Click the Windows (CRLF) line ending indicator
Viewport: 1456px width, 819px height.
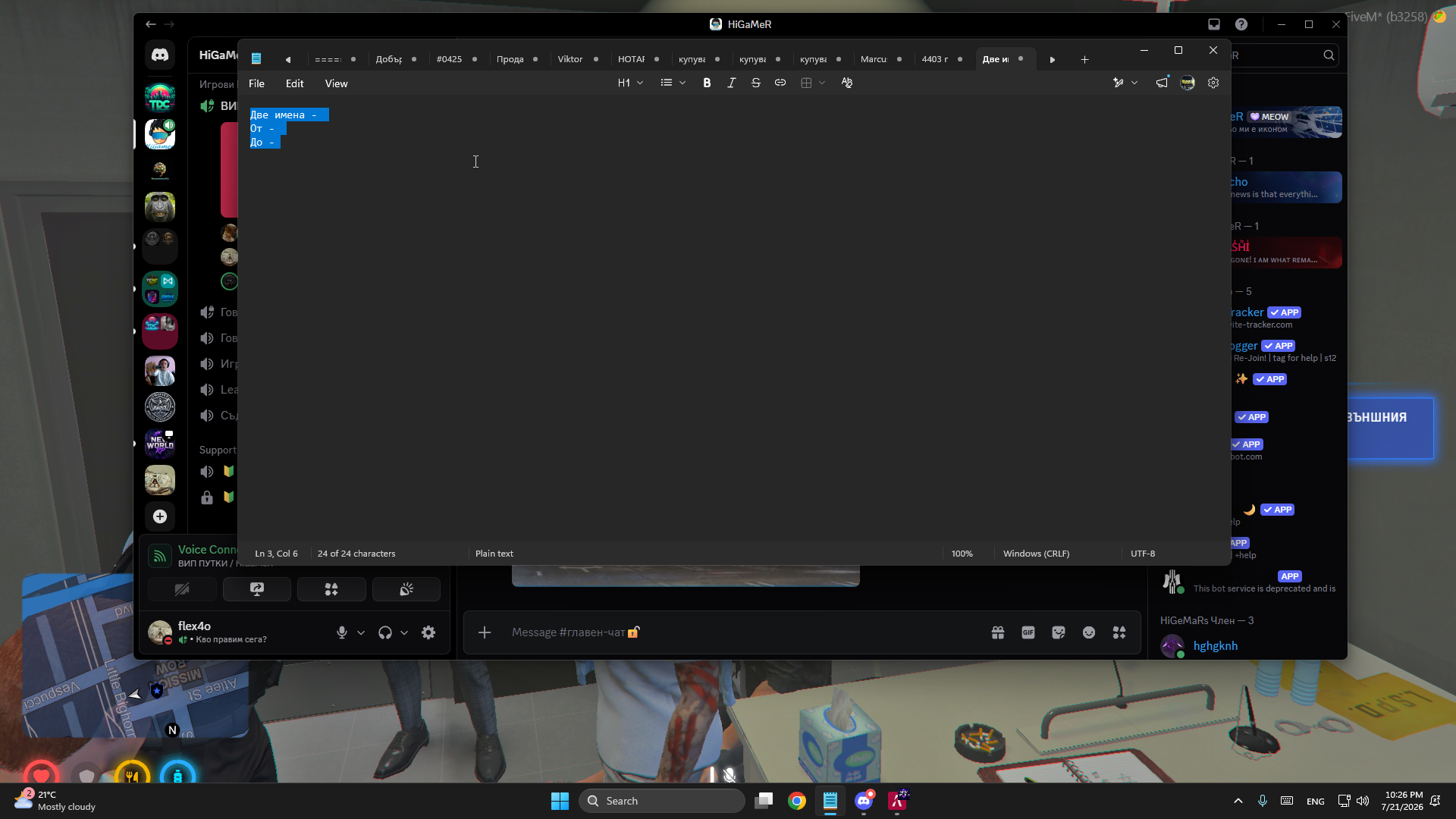1036,554
